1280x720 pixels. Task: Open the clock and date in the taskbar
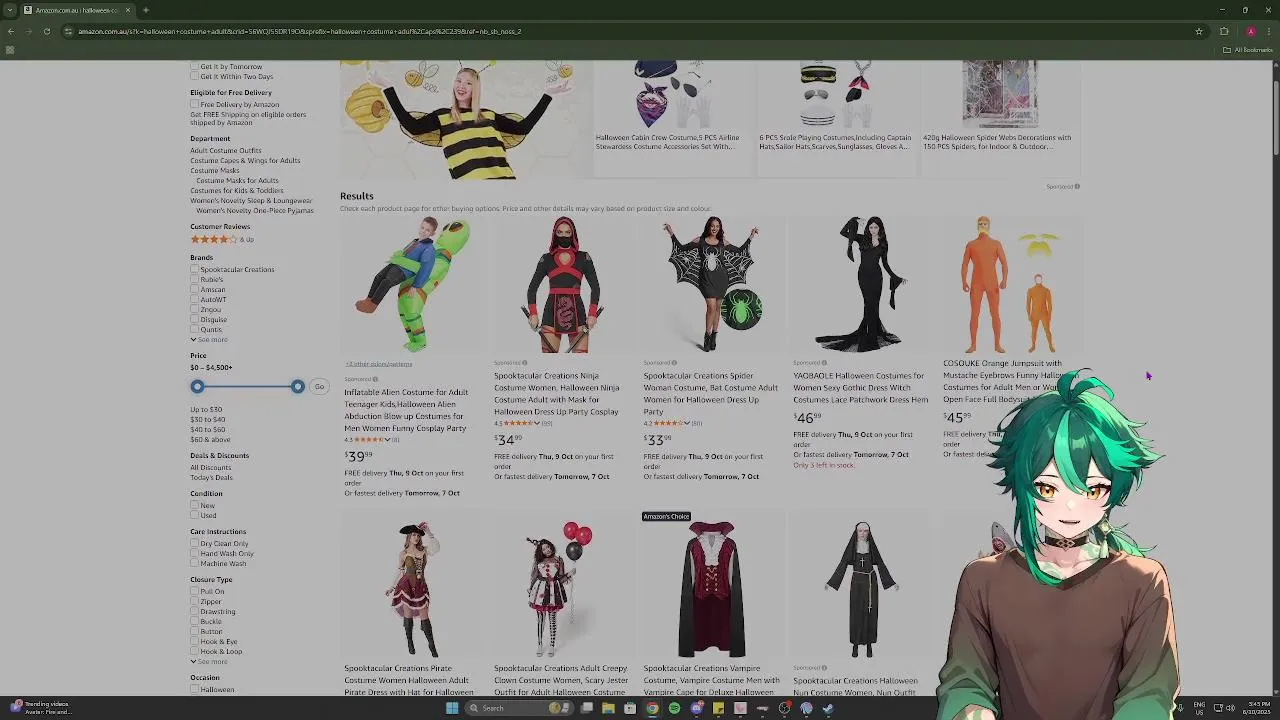pyautogui.click(x=1257, y=708)
